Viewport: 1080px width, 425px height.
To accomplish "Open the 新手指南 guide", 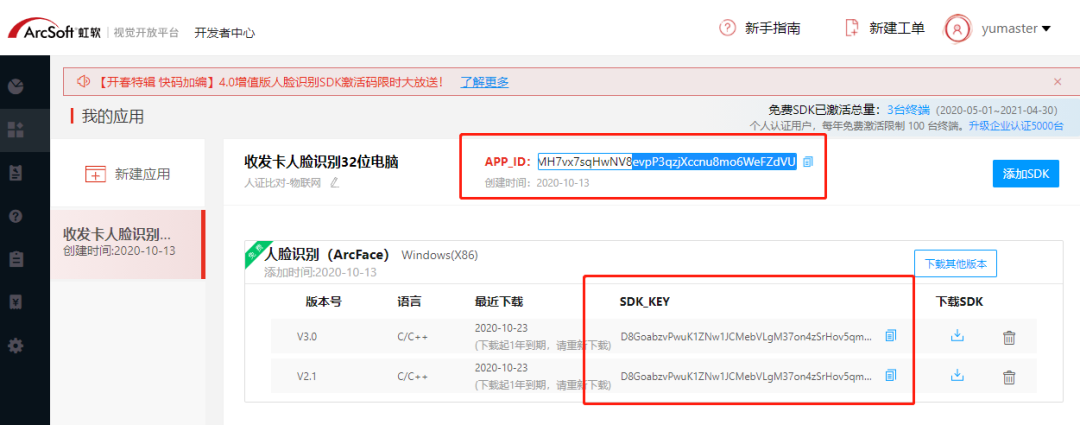I will [773, 28].
